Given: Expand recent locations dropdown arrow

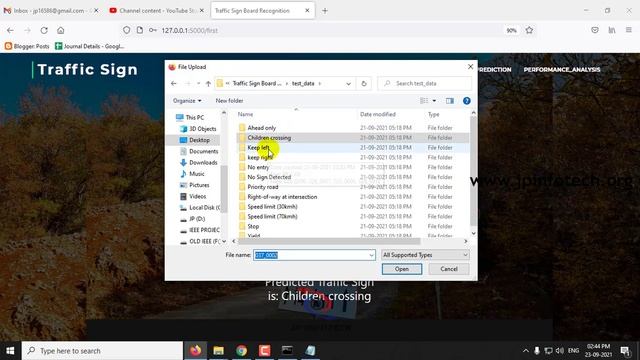Looking at the screenshot, I should (x=198, y=83).
